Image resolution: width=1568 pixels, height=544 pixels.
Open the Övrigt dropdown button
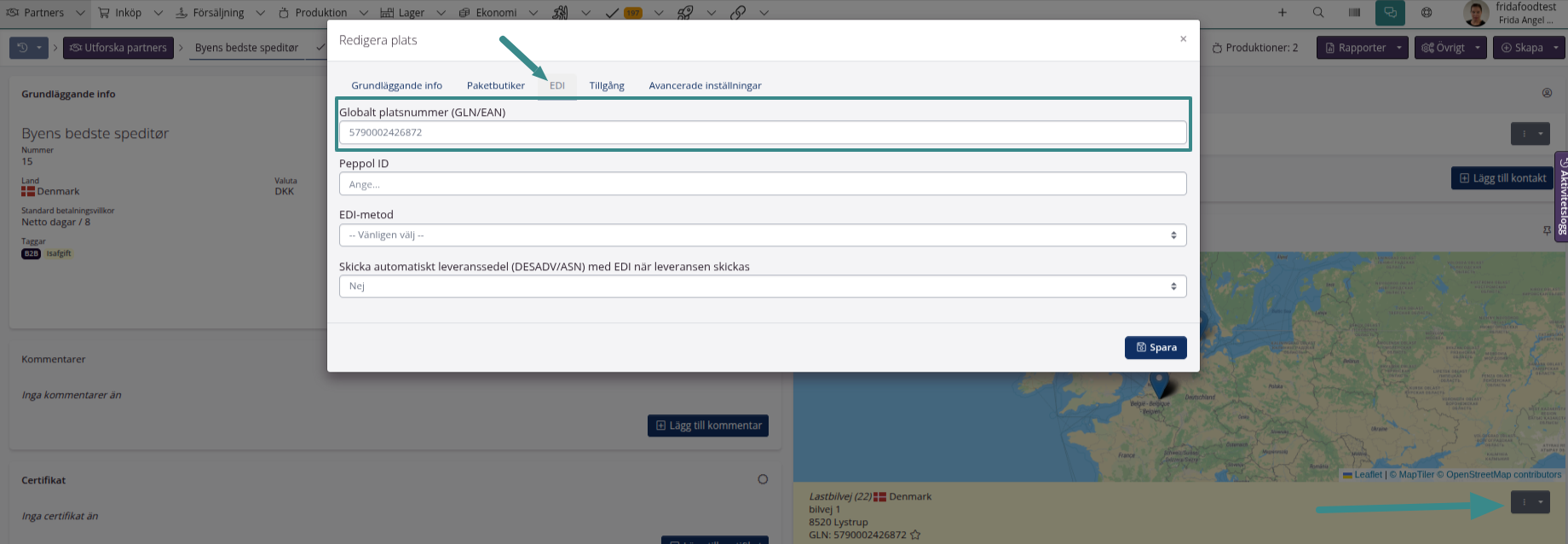1450,48
